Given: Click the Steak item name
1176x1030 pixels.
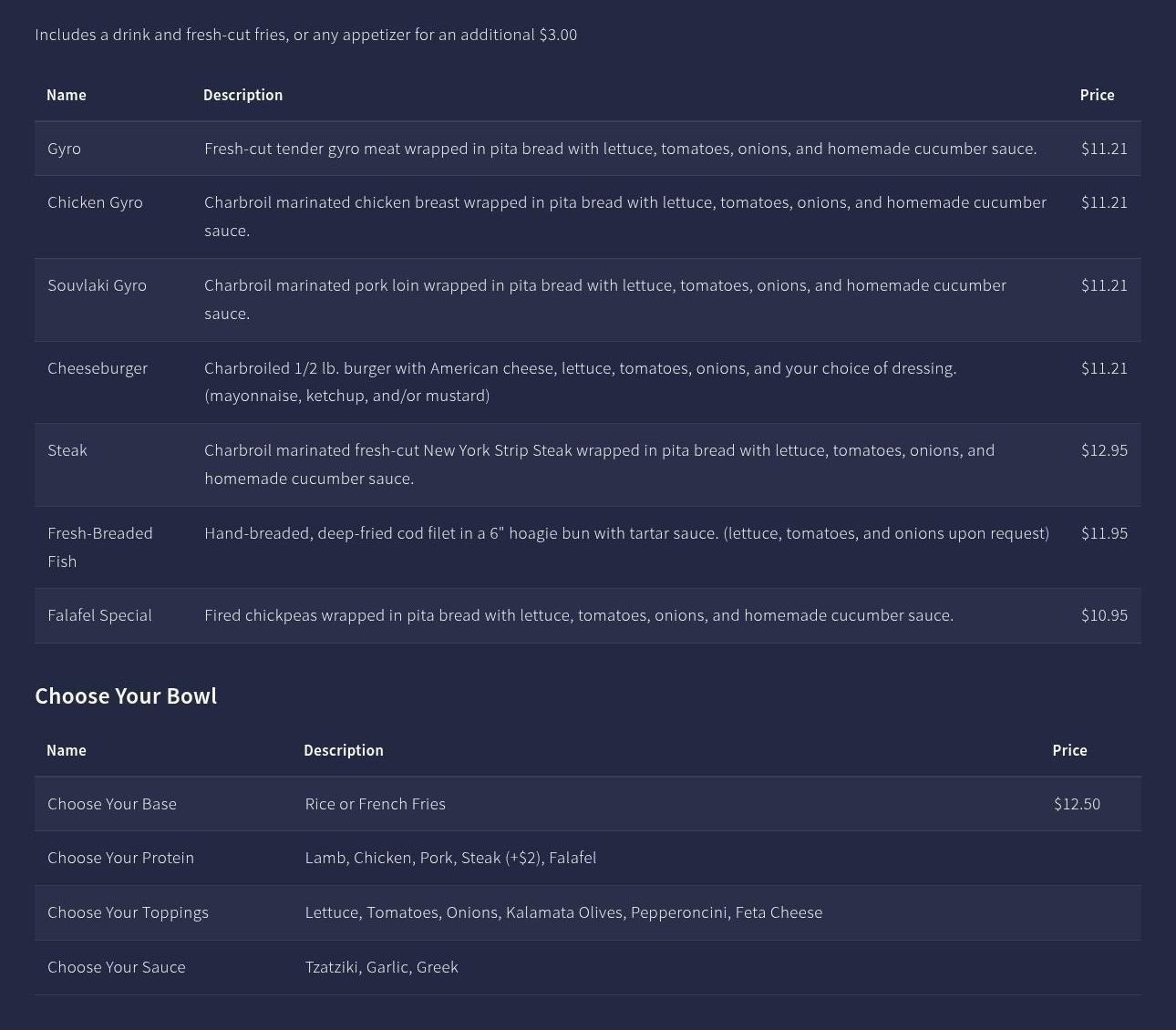Looking at the screenshot, I should point(67,450).
